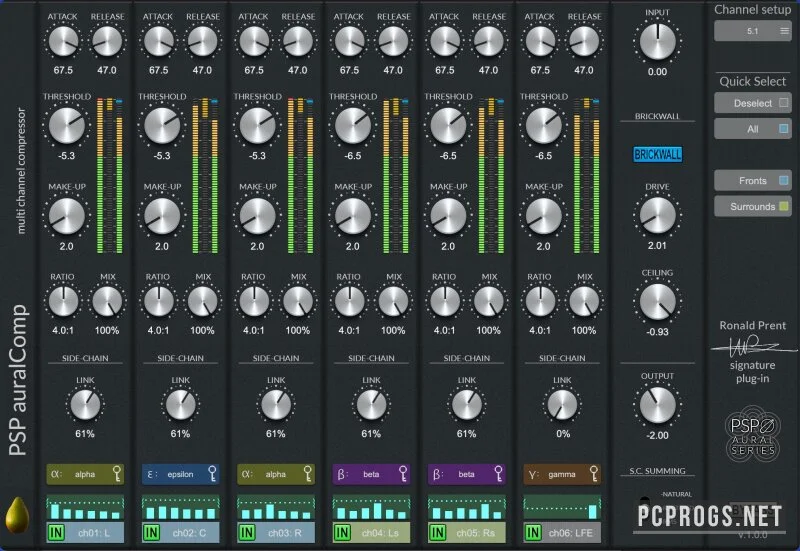
Task: Click the RELEASE knob on the ch01: L strip
Action: pyautogui.click(x=107, y=41)
